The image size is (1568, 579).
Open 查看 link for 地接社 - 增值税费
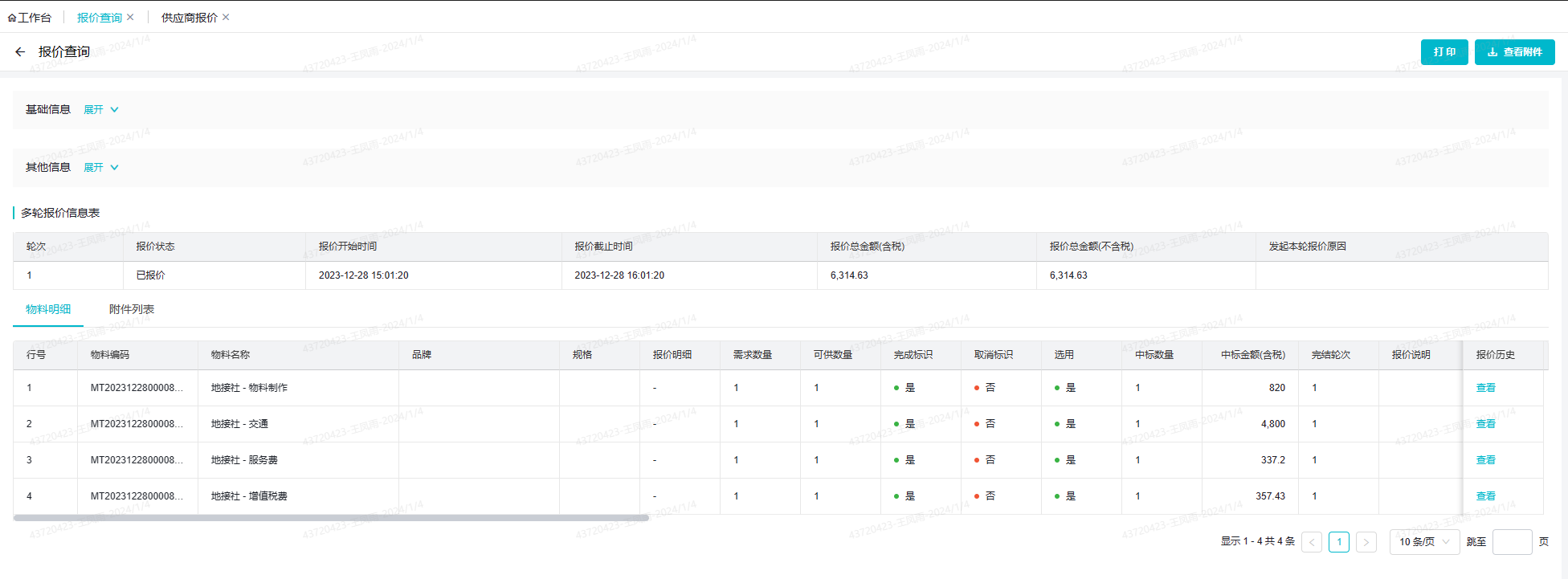coord(1485,496)
